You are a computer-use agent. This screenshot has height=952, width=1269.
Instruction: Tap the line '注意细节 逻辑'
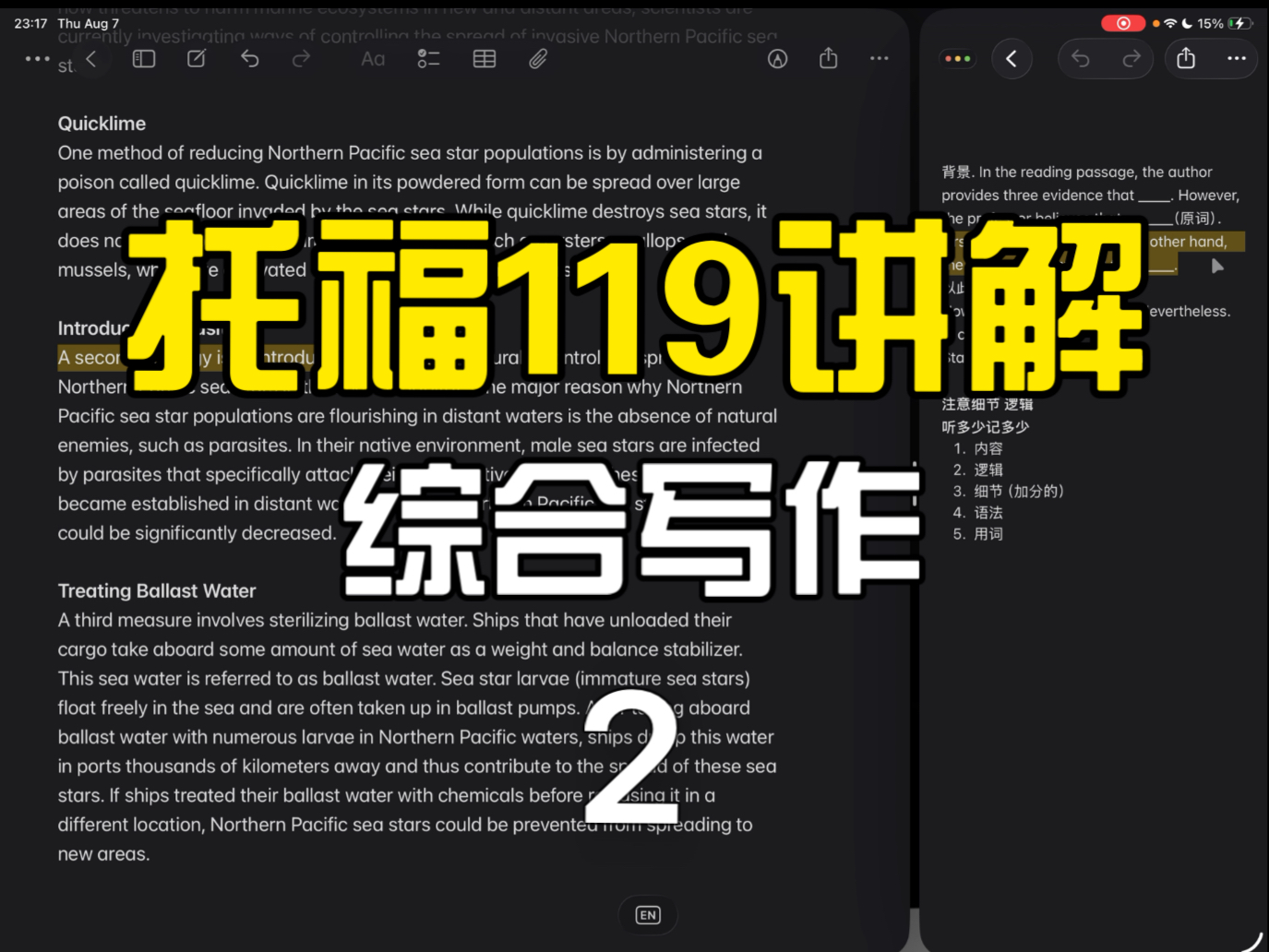point(988,404)
